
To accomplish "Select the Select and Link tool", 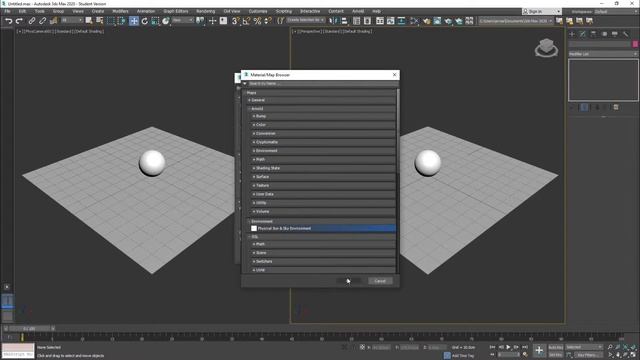I will [32, 21].
